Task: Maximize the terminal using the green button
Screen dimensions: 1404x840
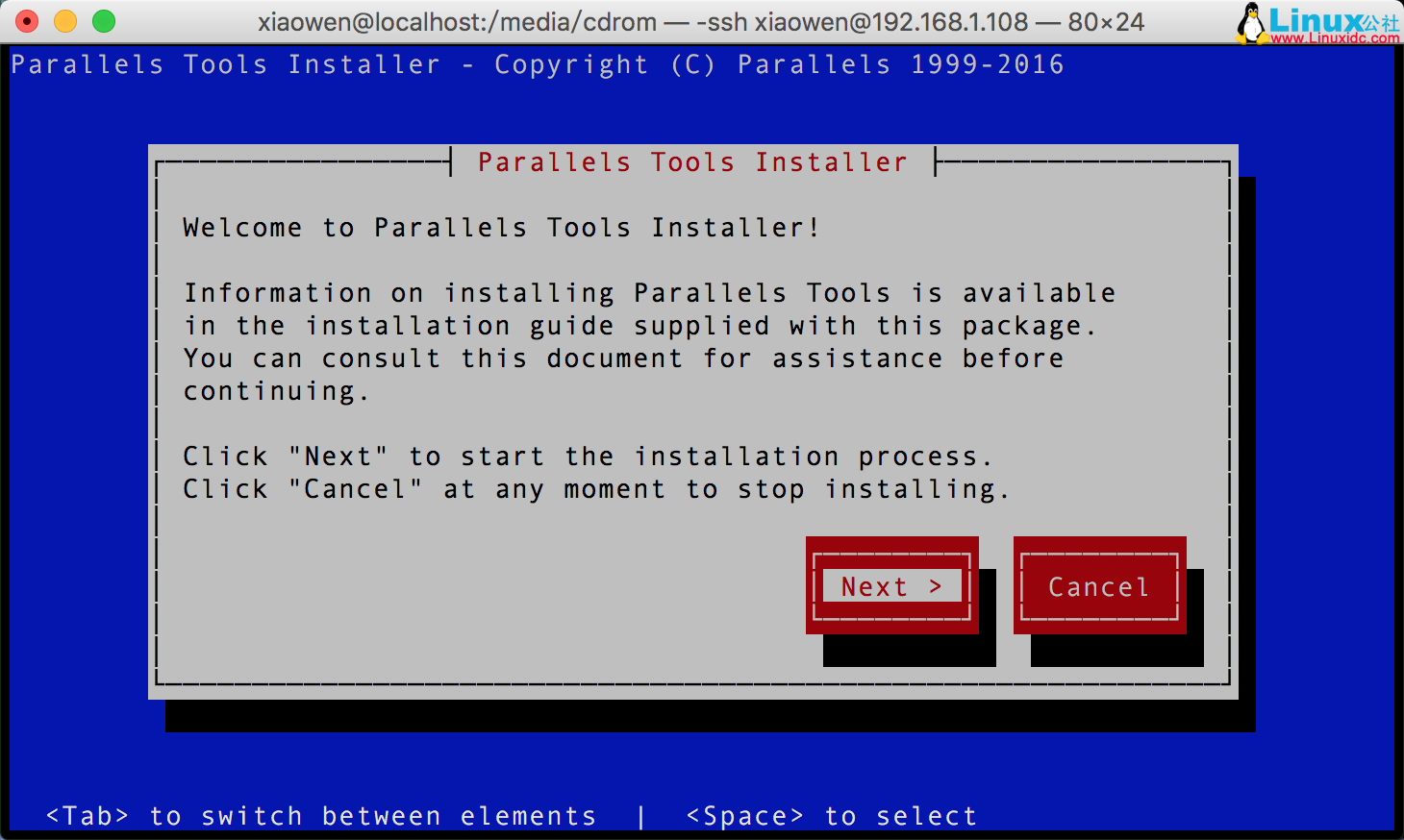Action: click(x=104, y=20)
